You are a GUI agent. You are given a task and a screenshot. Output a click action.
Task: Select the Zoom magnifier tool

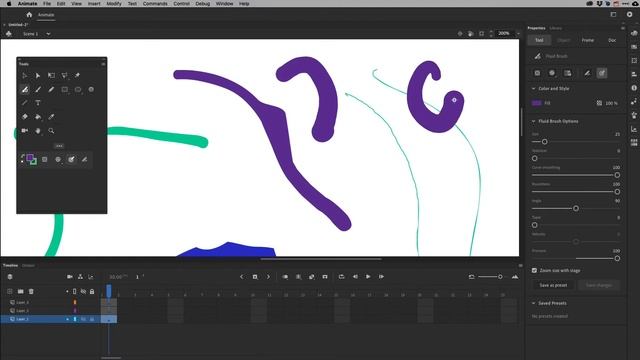click(x=51, y=131)
